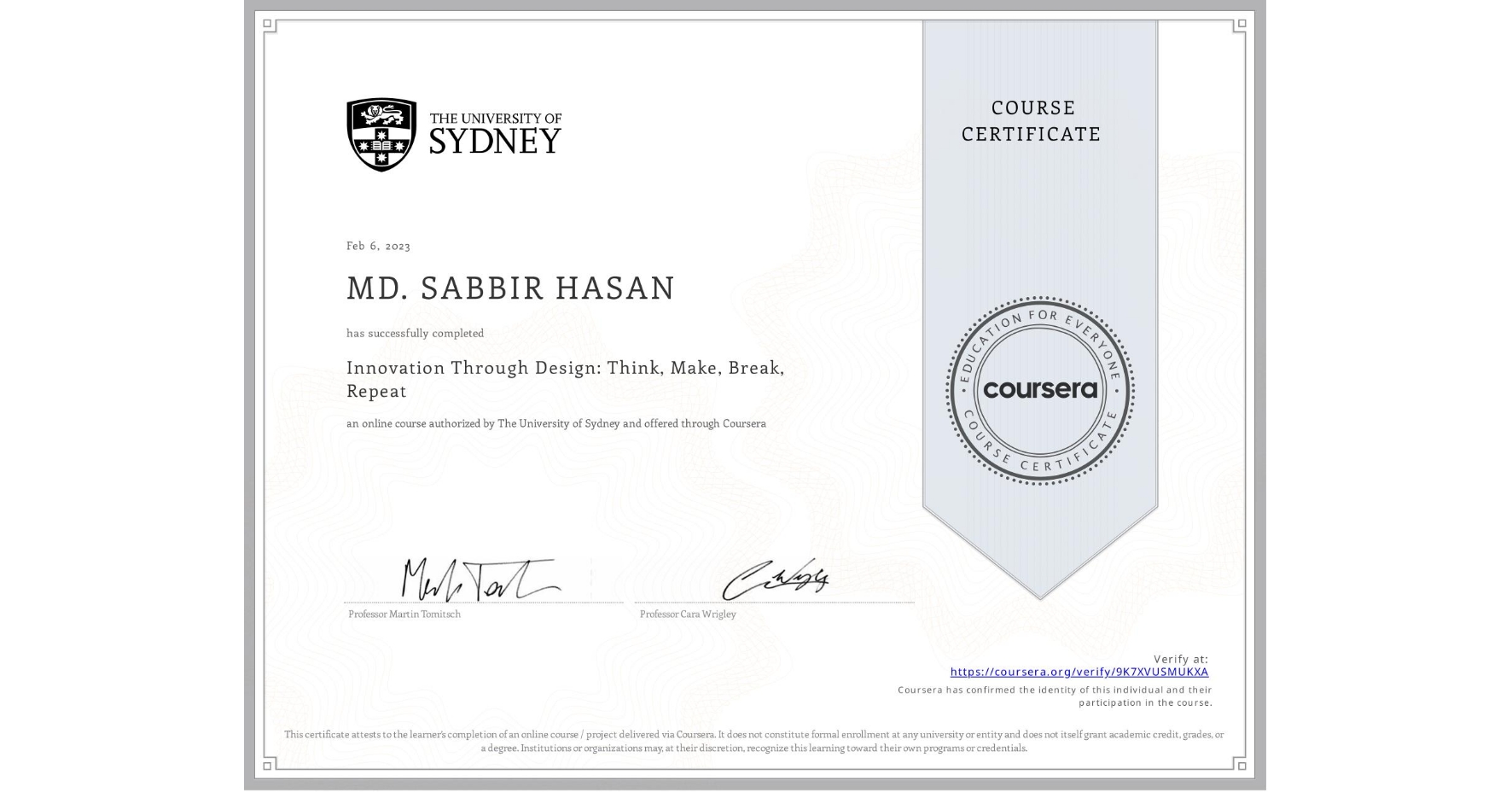Select the course title 'Innovation Through Design'
The width and height of the screenshot is (1512, 792).
tap(563, 368)
